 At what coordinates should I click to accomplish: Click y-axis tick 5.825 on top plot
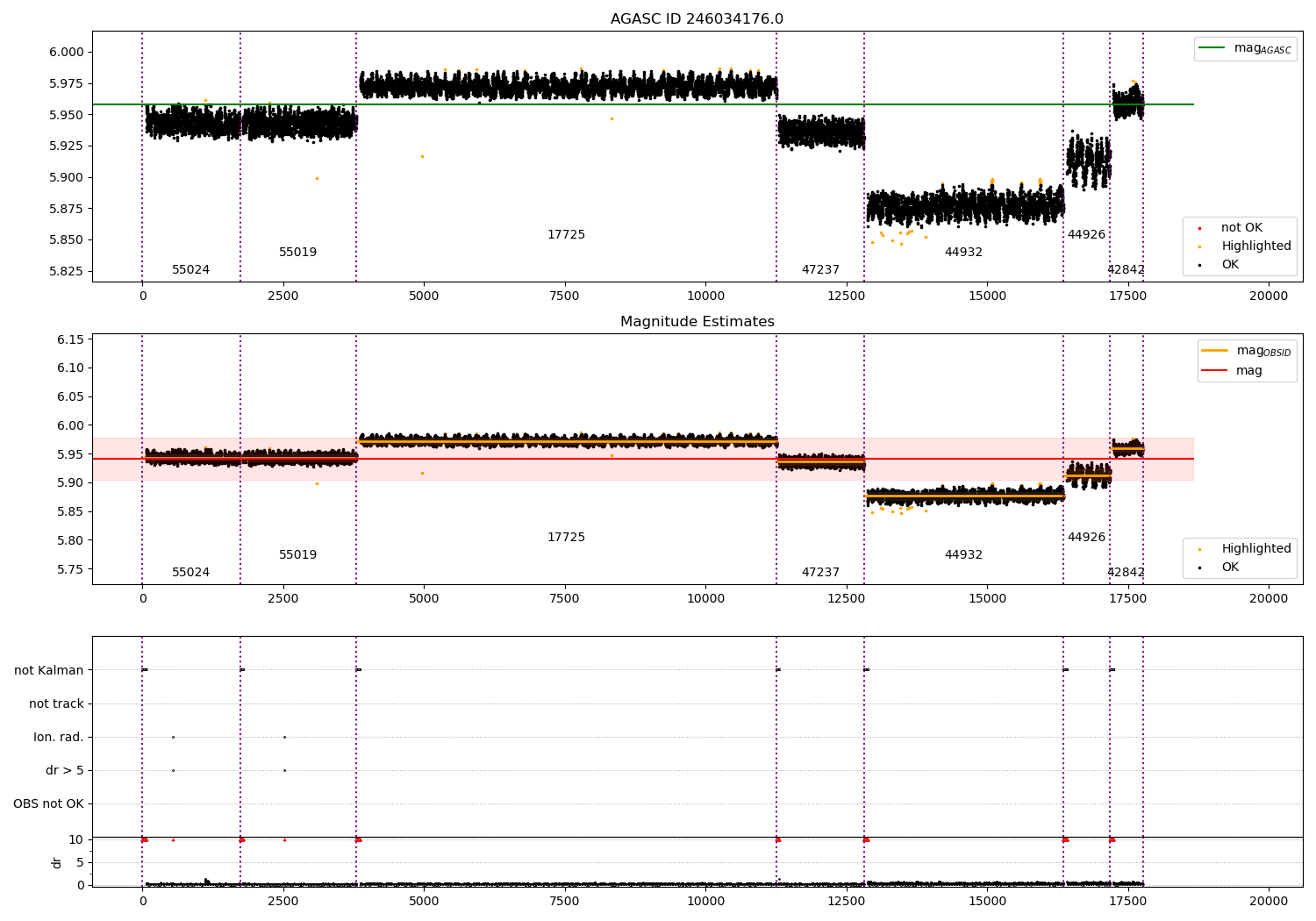pyautogui.click(x=67, y=271)
